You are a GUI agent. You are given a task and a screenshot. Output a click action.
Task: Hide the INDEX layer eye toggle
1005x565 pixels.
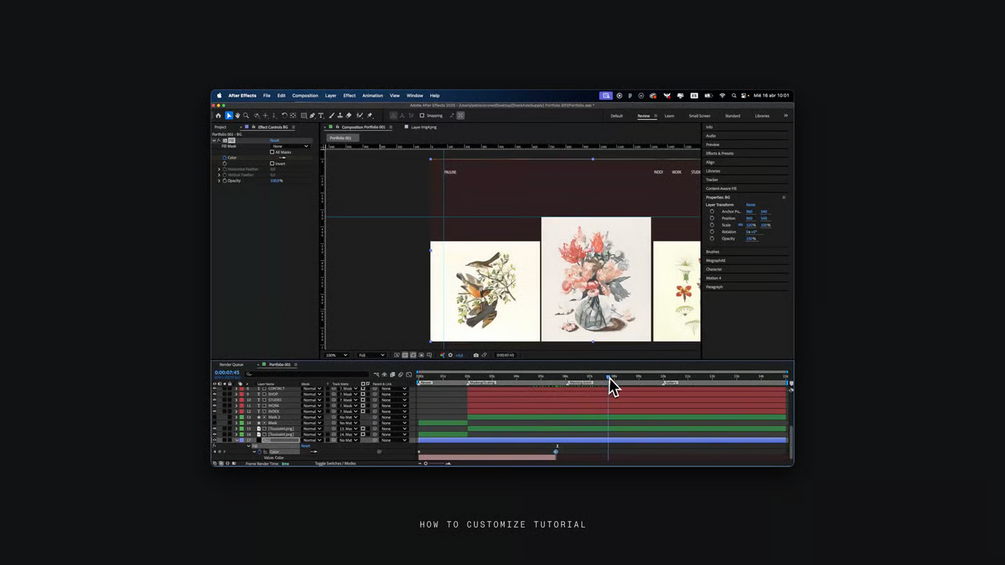click(x=215, y=411)
